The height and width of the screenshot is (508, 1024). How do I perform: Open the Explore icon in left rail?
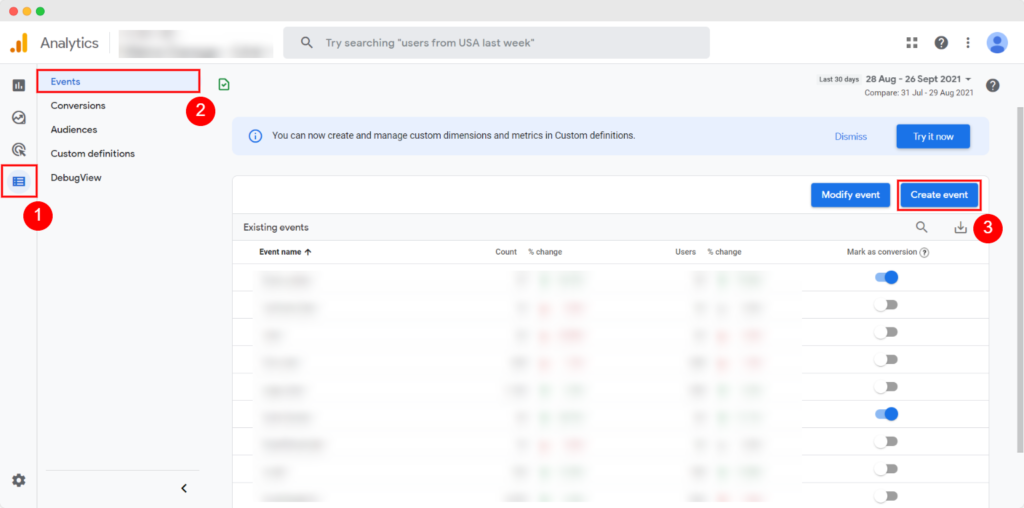pyautogui.click(x=19, y=118)
